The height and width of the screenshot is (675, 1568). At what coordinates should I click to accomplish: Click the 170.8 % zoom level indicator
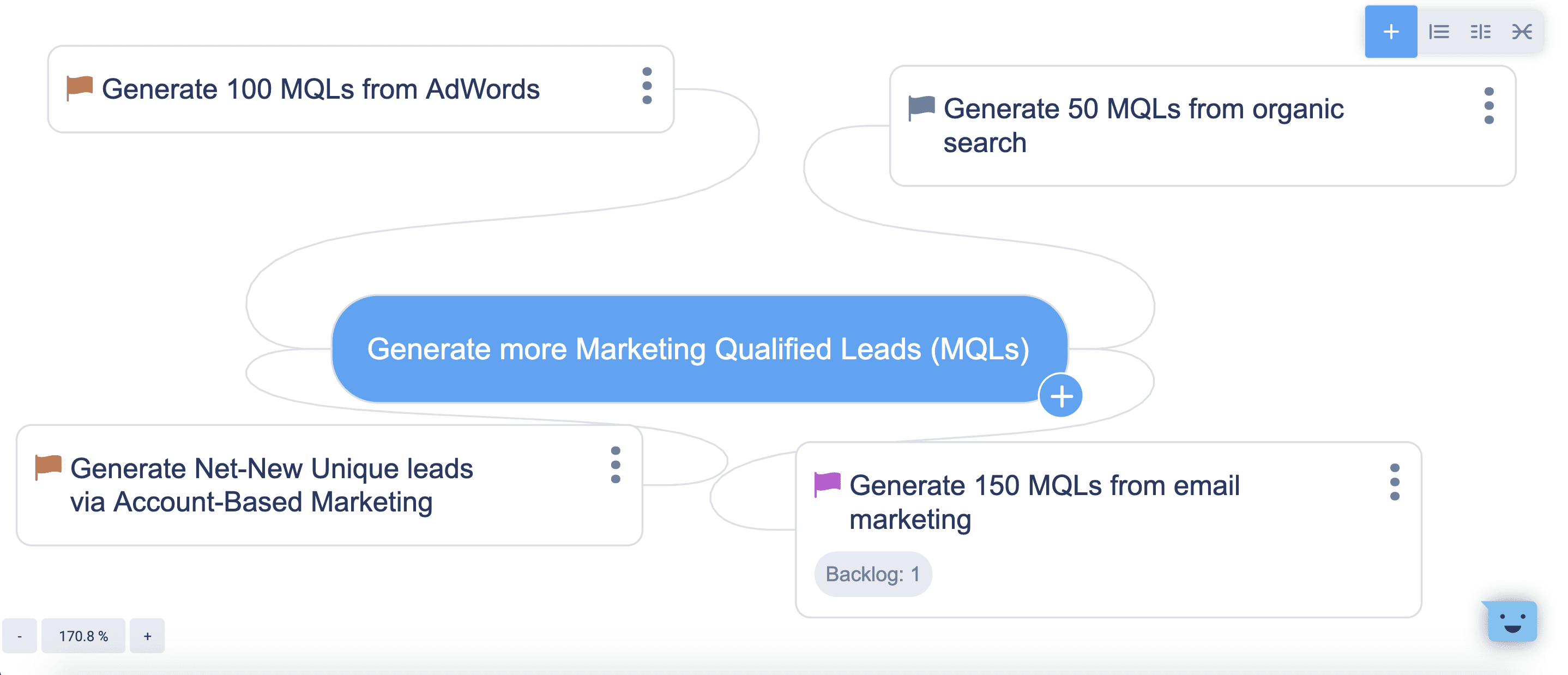click(x=83, y=636)
